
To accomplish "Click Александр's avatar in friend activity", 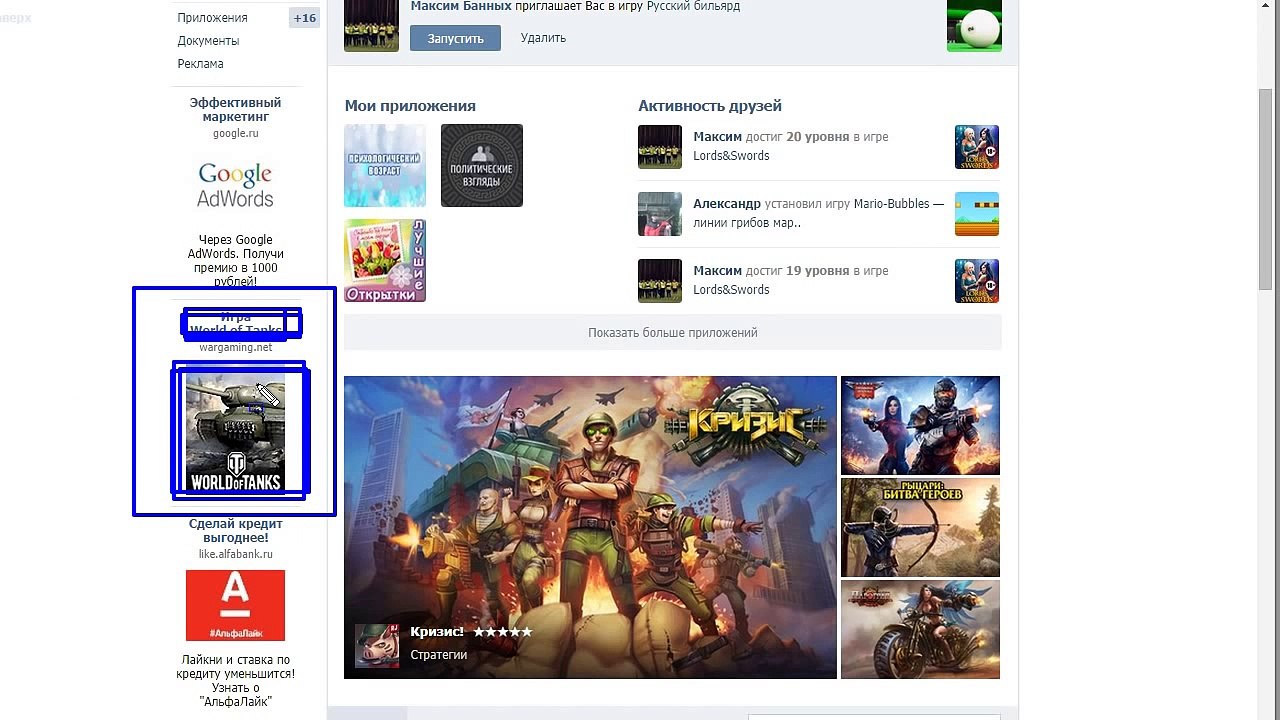I will click(x=660, y=214).
